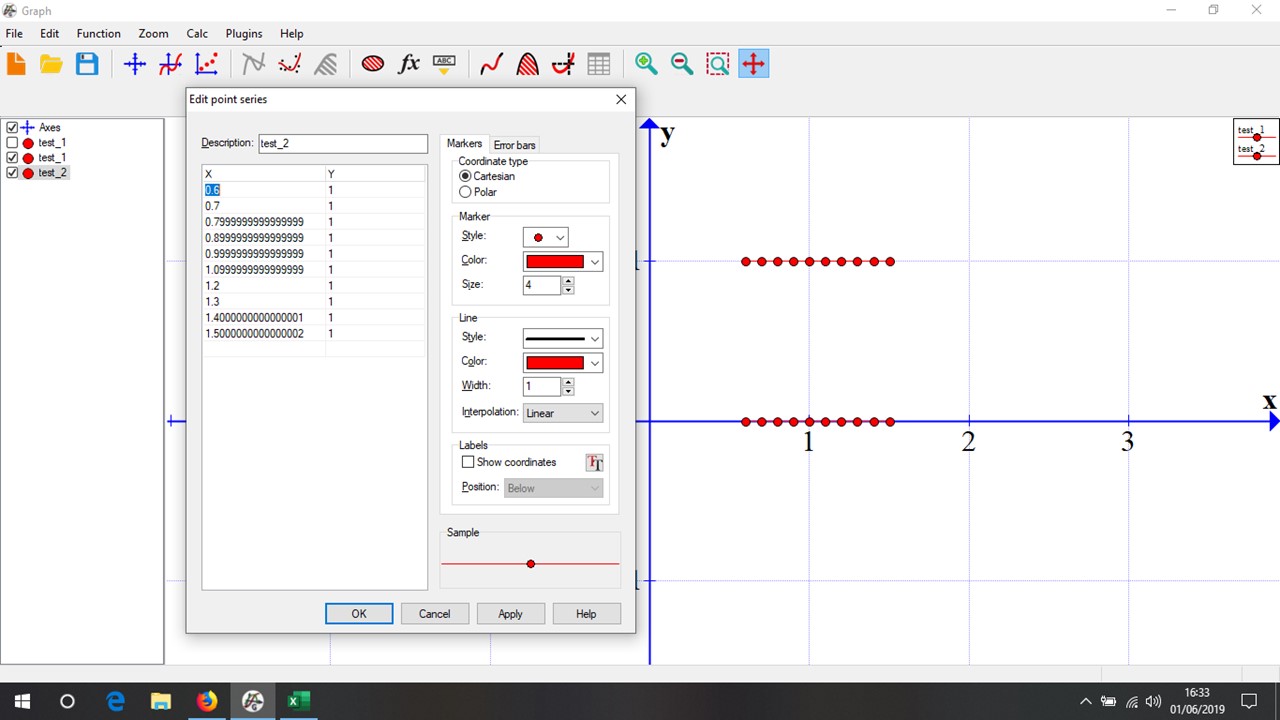Select the X cell containing 1.3
The width and height of the screenshot is (1280, 720).
(264, 301)
